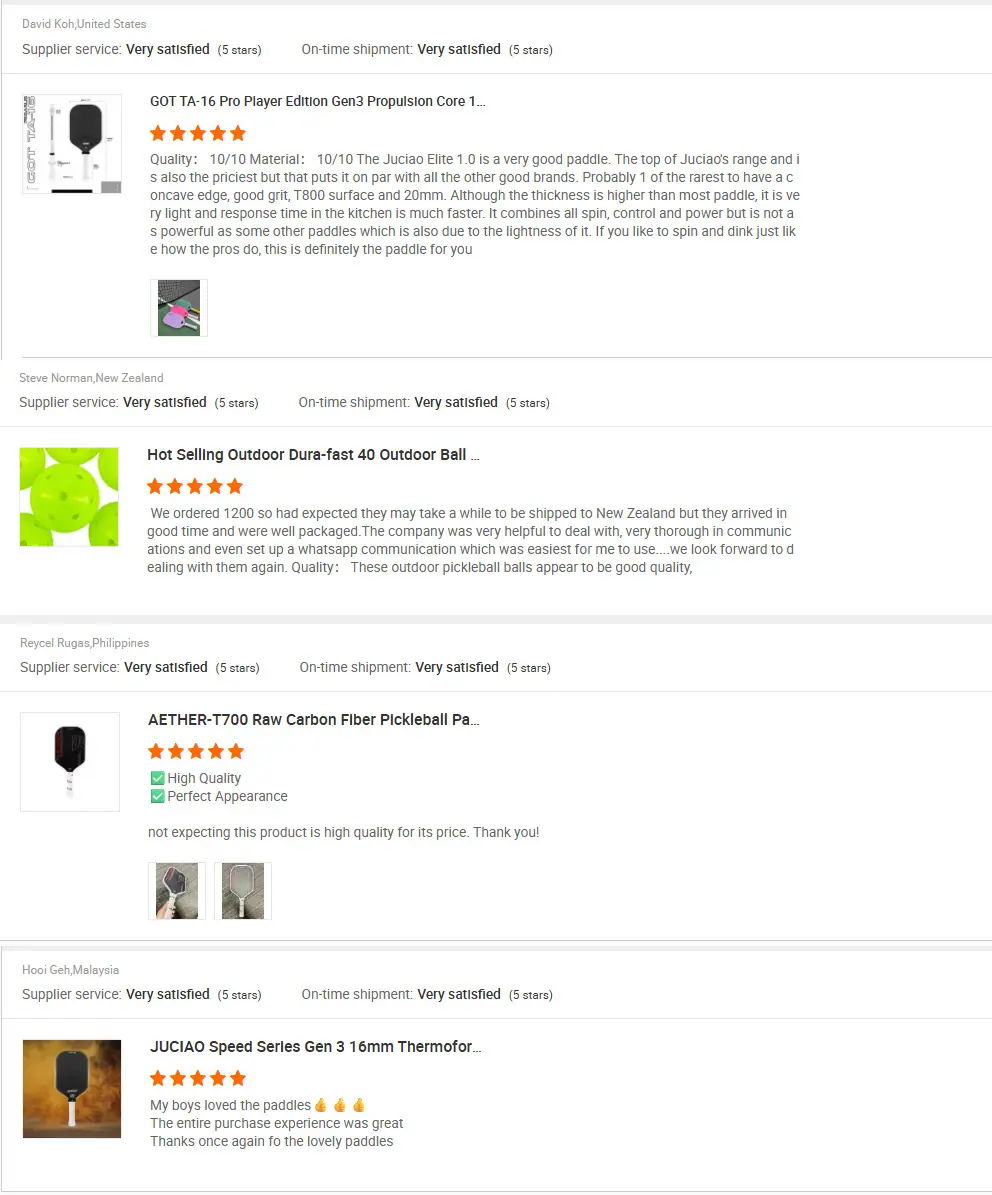Click star rating under Dura-fast 40 Outdoor Ball
Viewport: 992px width, 1195px height.
pos(195,486)
